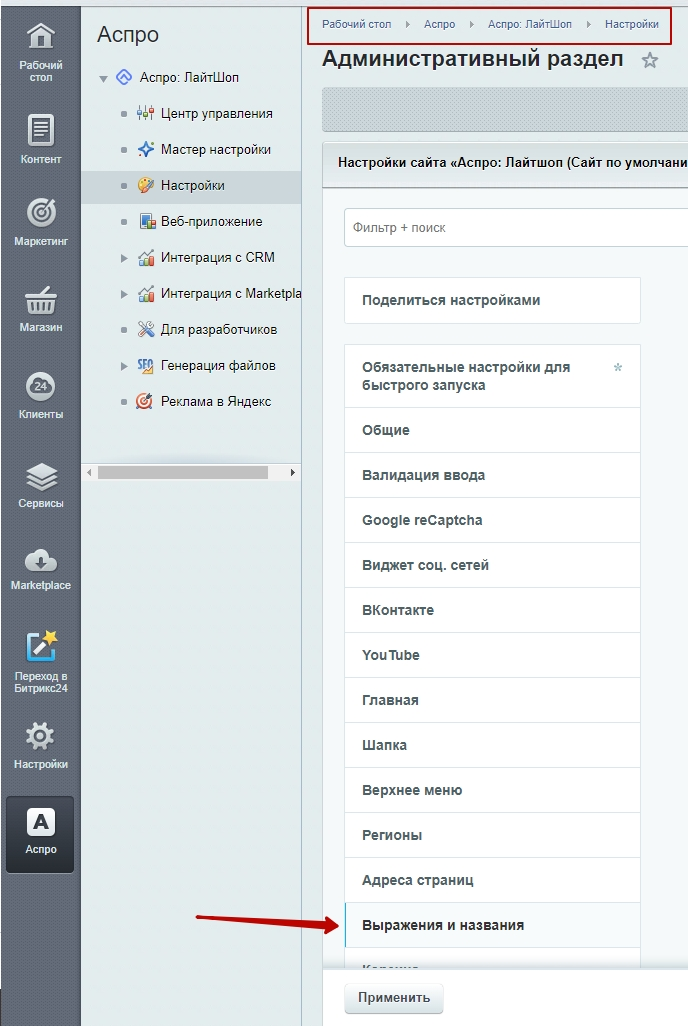This screenshot has height=1026, width=688.
Task: Click the Применить button
Action: [394, 998]
